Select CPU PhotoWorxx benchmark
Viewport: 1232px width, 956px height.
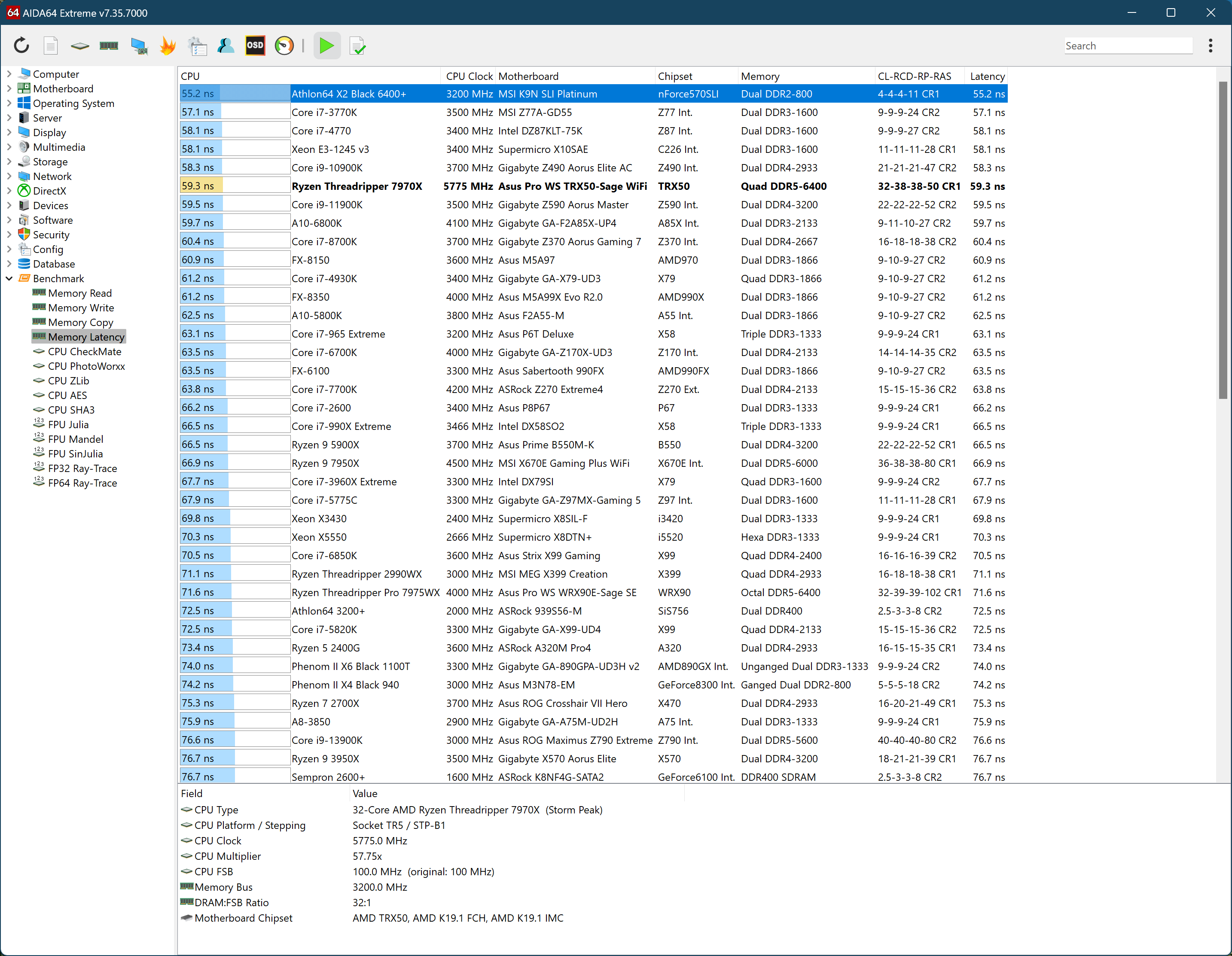coord(86,366)
